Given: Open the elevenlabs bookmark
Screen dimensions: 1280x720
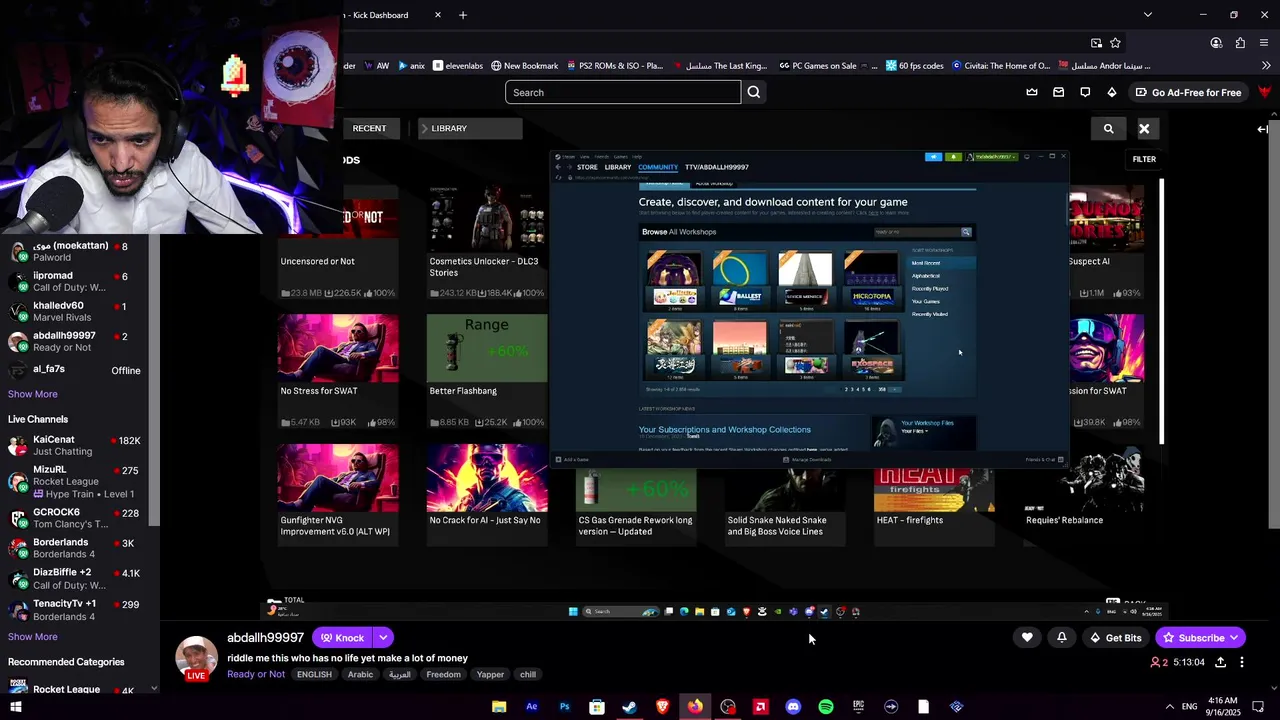Looking at the screenshot, I should click(x=457, y=66).
